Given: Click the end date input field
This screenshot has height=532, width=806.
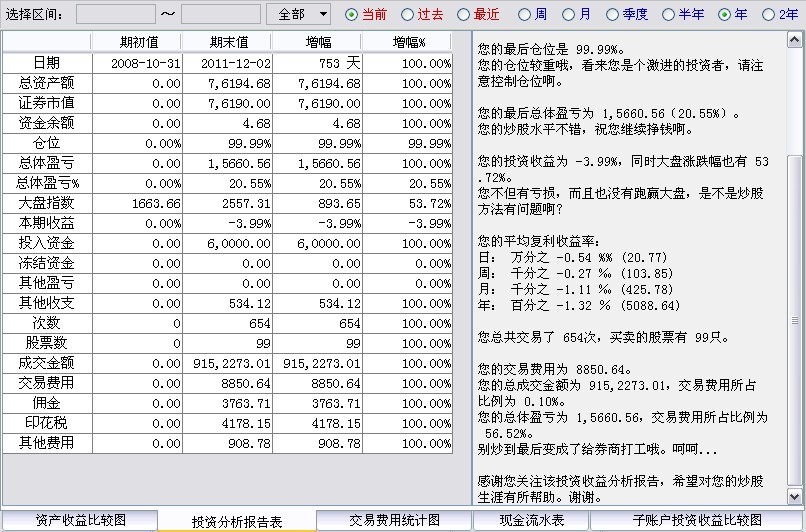Looking at the screenshot, I should tap(221, 14).
